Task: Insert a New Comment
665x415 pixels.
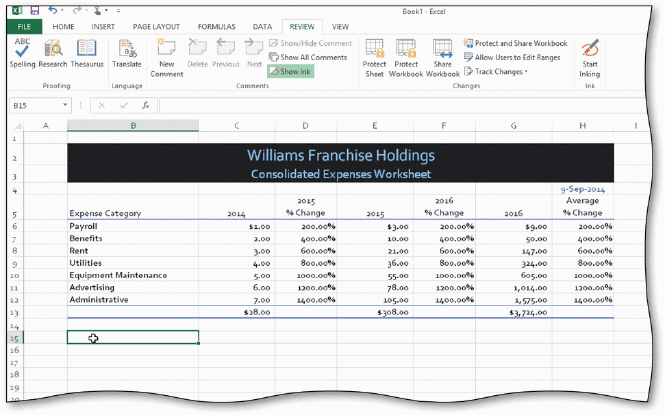Action: (167, 58)
